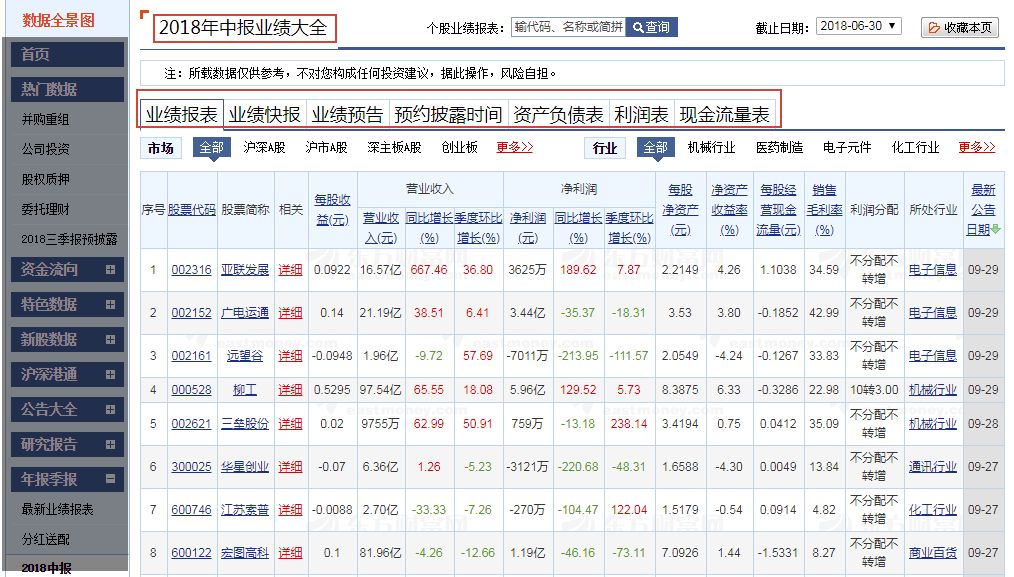The width and height of the screenshot is (1014, 577).
Task: Expand more industry filters via 更多>>
Action: pos(976,147)
